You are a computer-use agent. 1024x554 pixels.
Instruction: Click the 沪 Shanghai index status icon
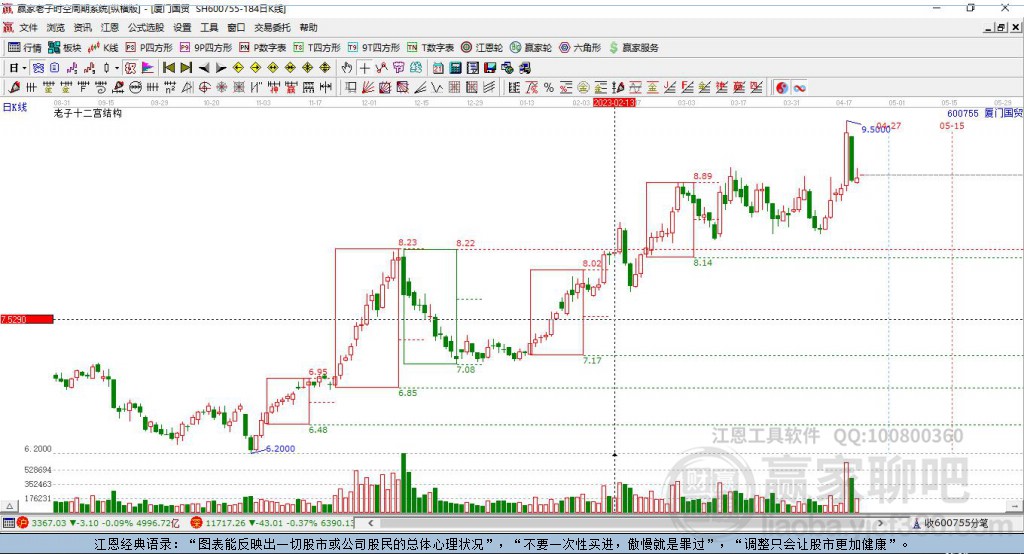point(23,523)
